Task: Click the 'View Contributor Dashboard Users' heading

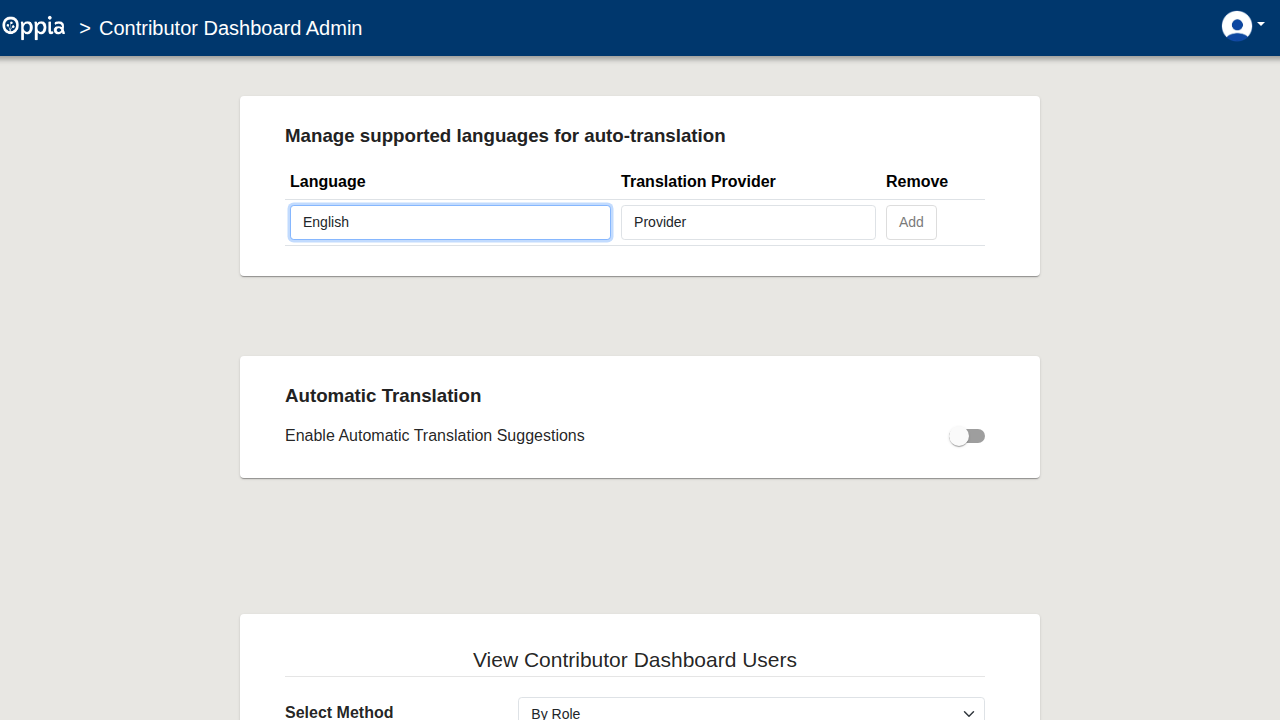Action: tap(635, 660)
